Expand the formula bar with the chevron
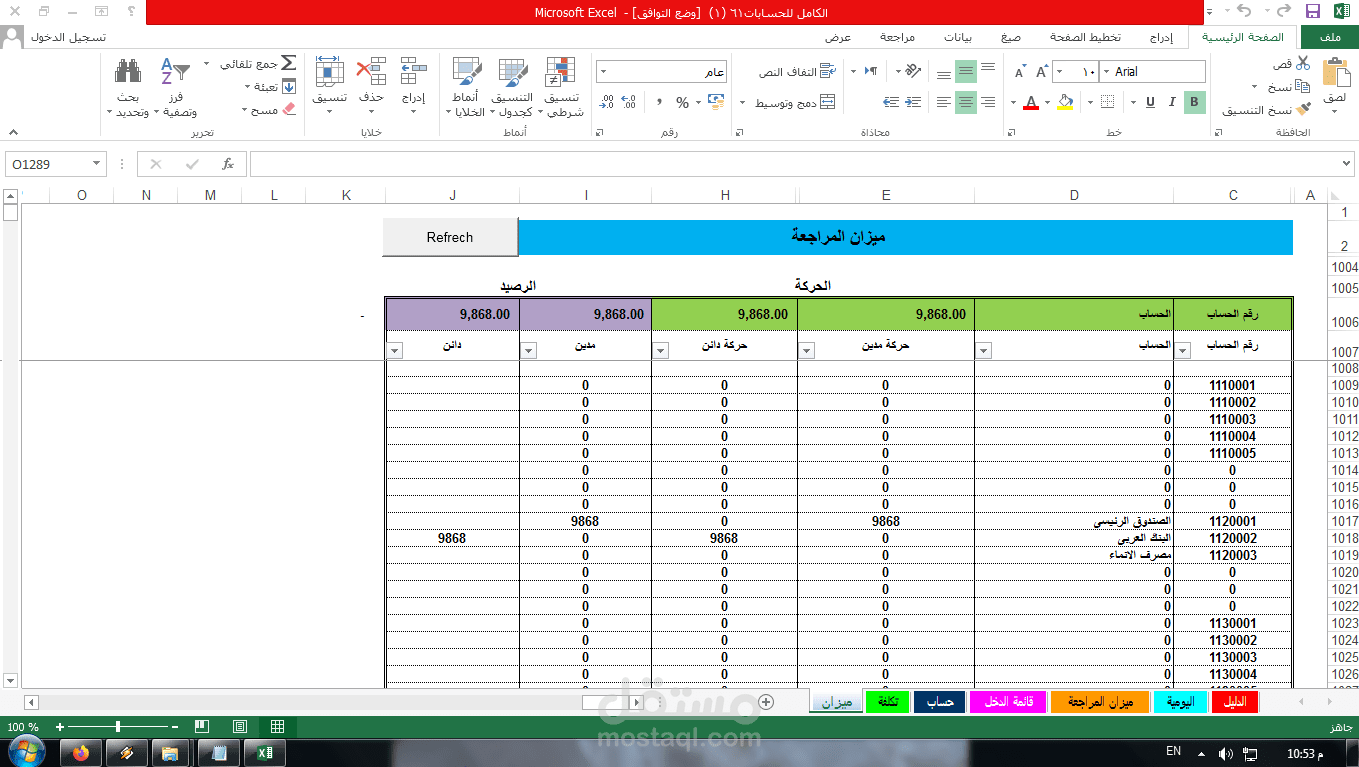1359x767 pixels. pyautogui.click(x=1347, y=164)
